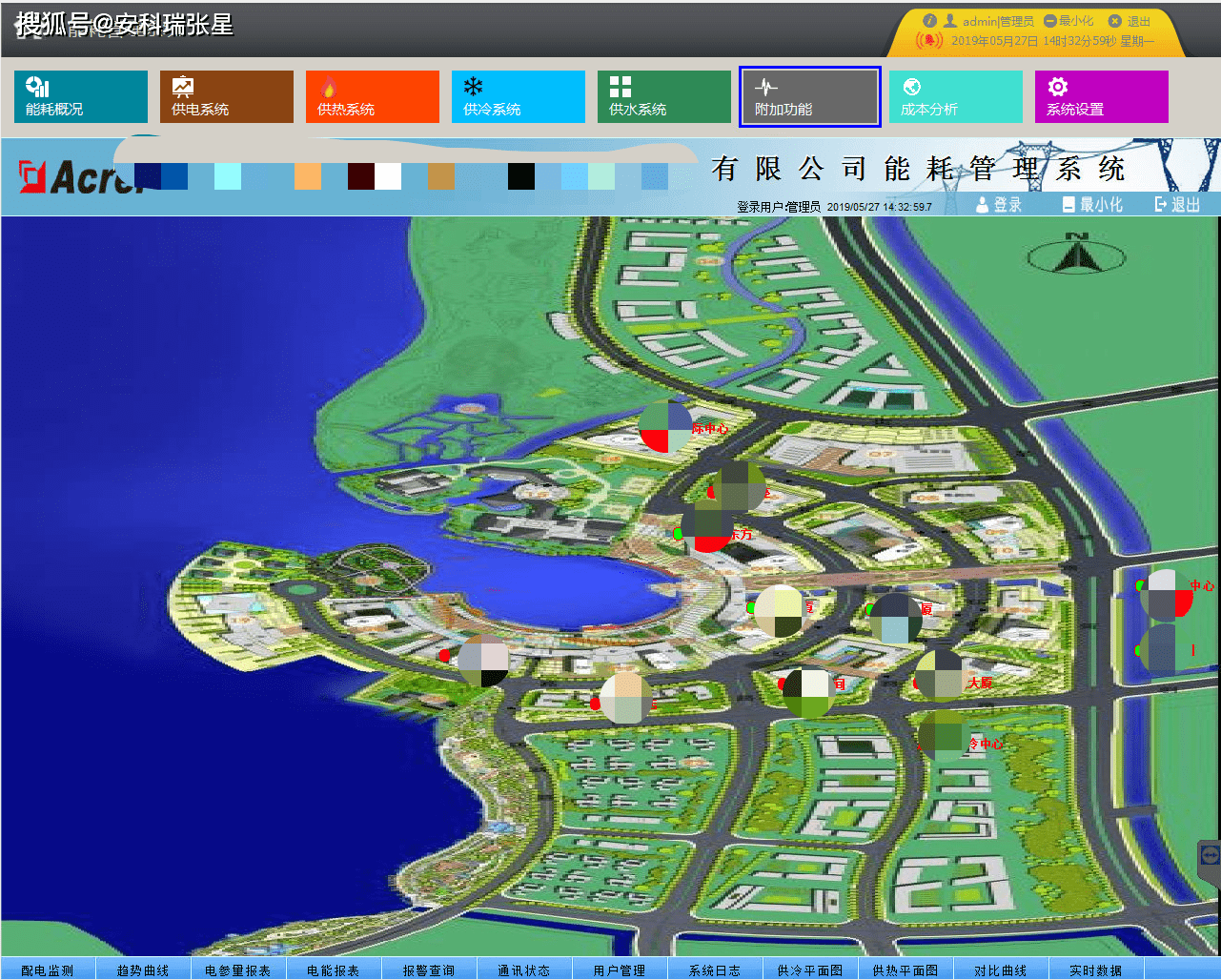1221x980 pixels.
Task: Select the 供热系统 heating system tile
Action: (x=373, y=96)
